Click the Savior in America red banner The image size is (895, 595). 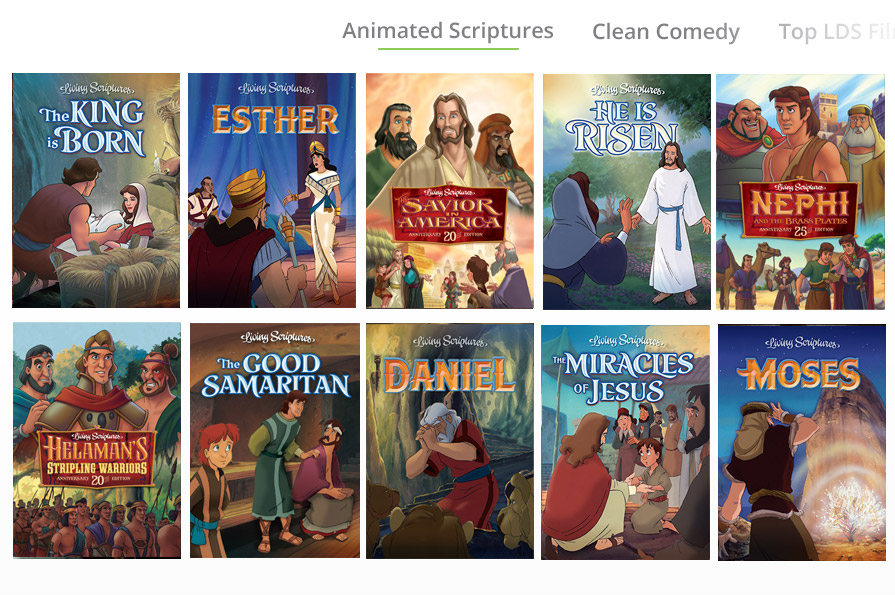click(449, 215)
